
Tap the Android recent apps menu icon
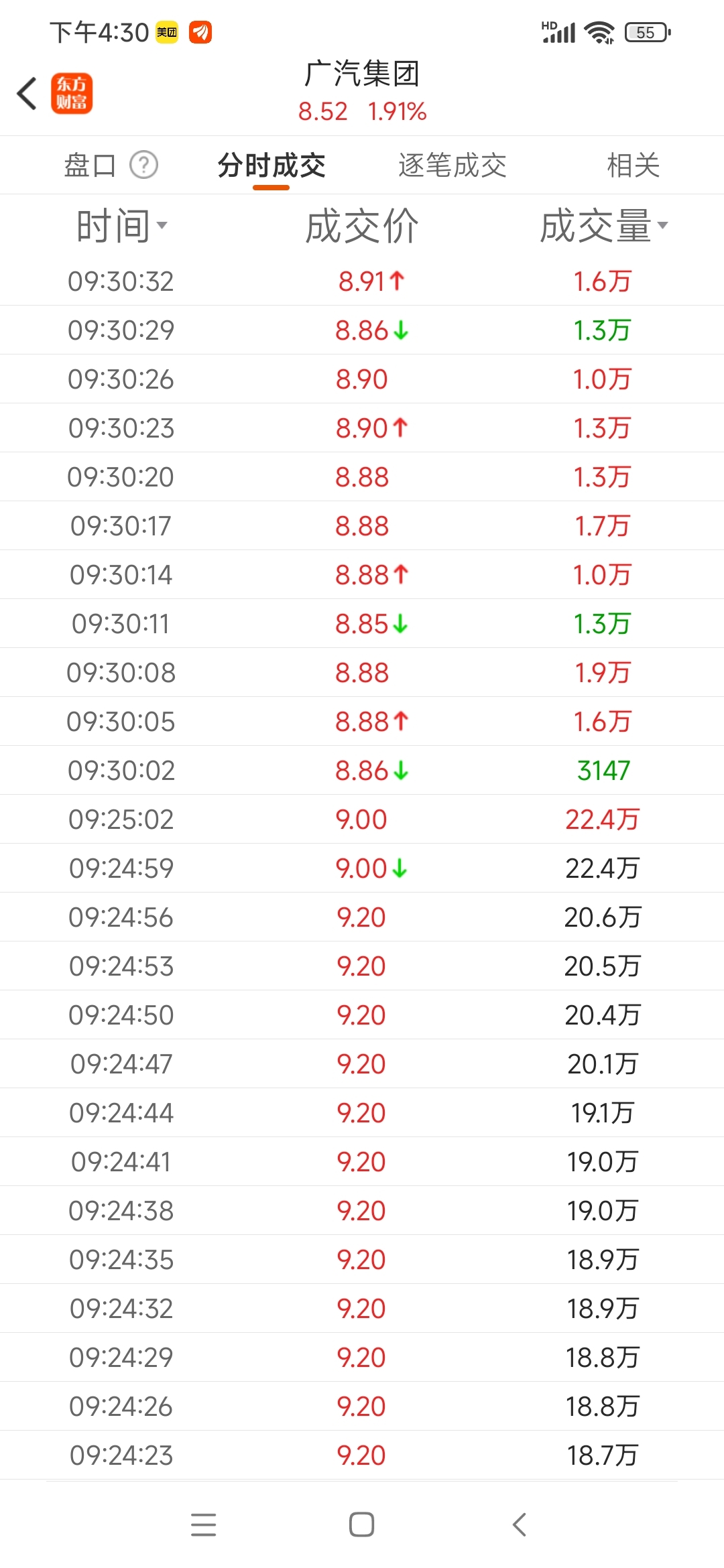[x=203, y=1524]
